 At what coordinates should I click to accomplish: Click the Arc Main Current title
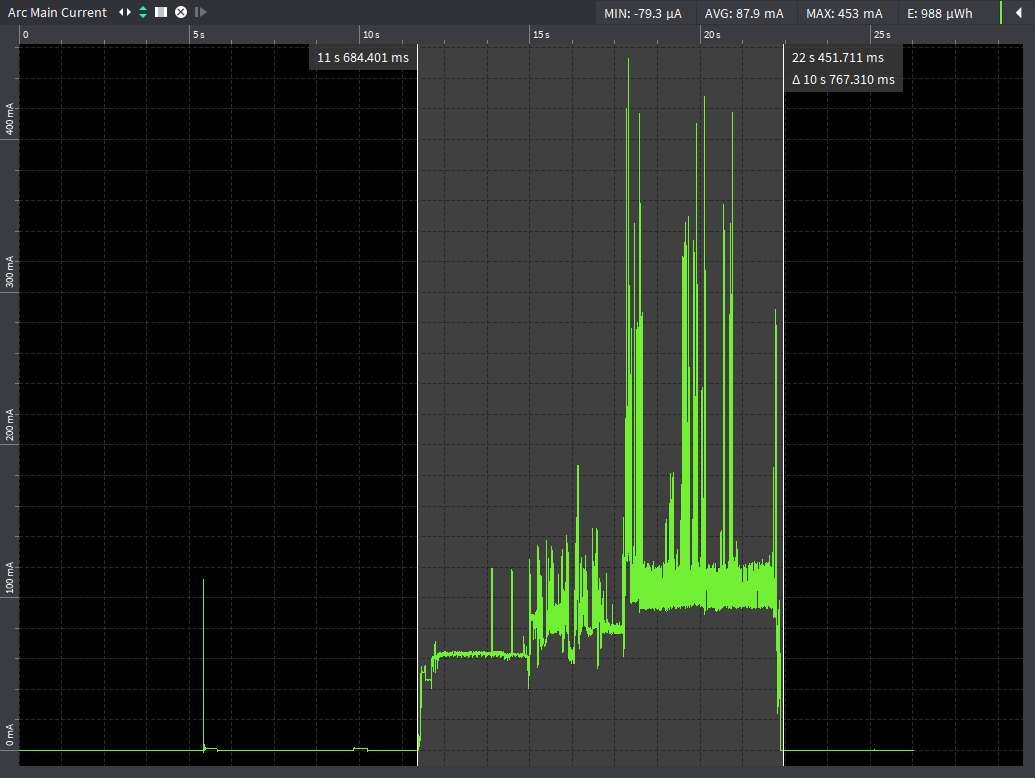pyautogui.click(x=57, y=13)
